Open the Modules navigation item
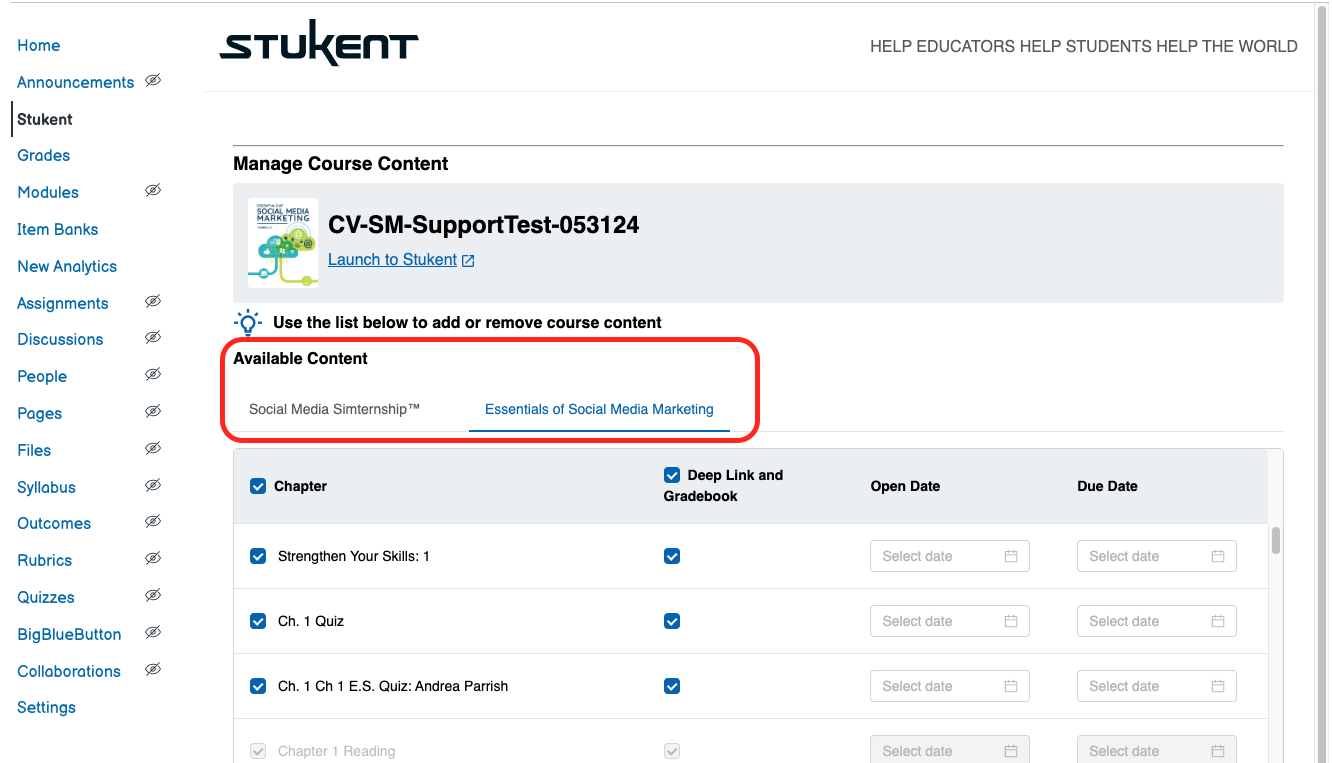The height and width of the screenshot is (763, 1332). coord(48,192)
